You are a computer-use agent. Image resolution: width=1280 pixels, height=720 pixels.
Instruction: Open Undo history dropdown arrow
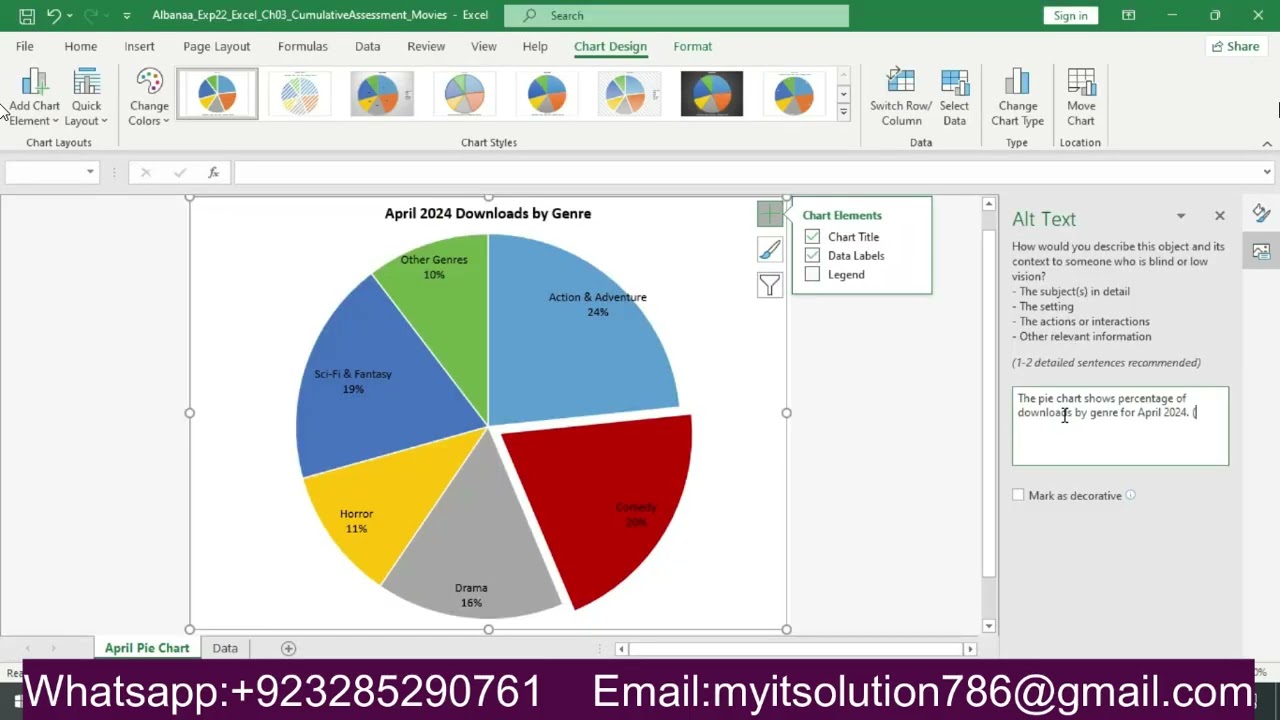point(70,16)
